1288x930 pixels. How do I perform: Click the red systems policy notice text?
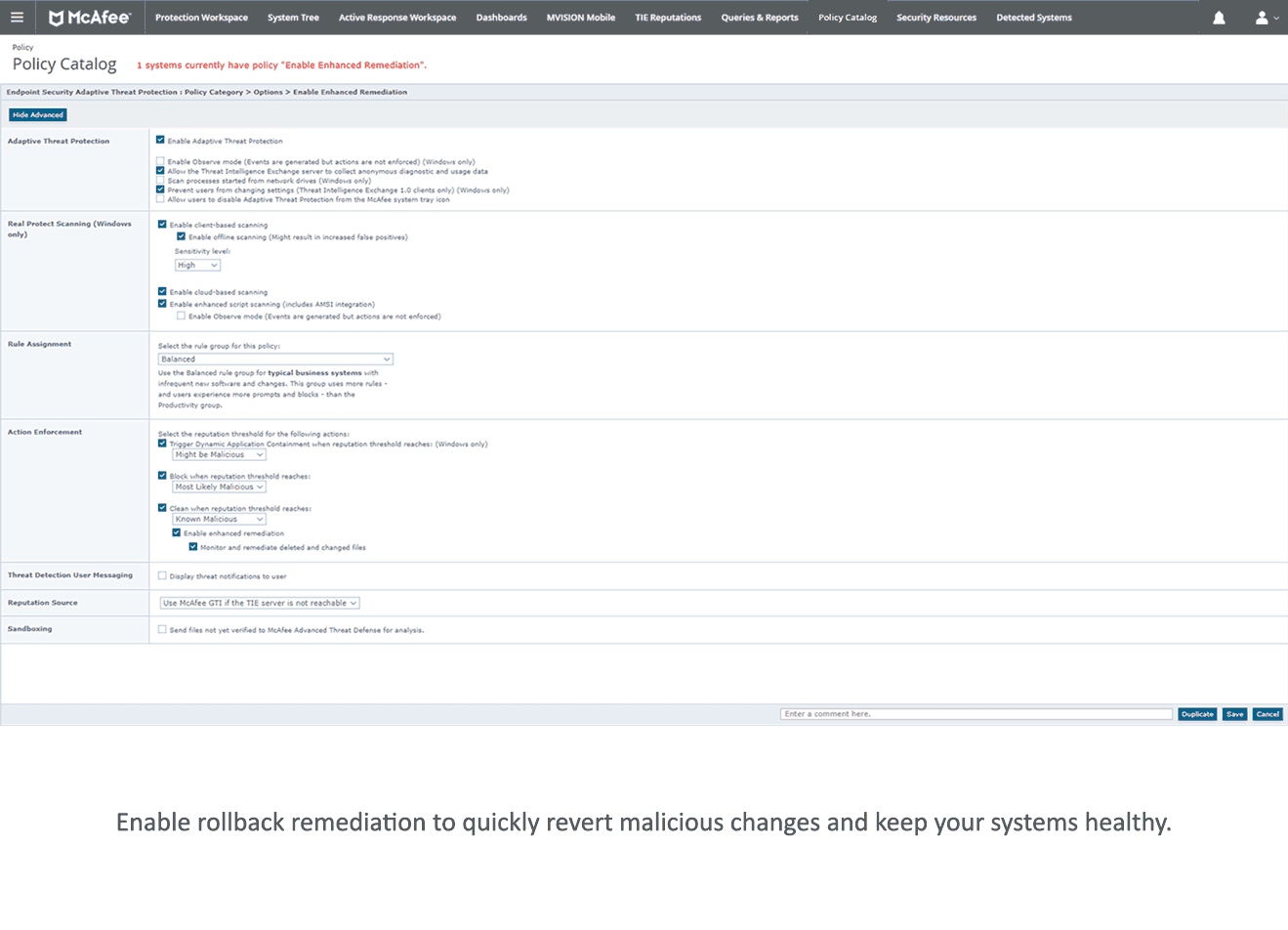(x=281, y=65)
